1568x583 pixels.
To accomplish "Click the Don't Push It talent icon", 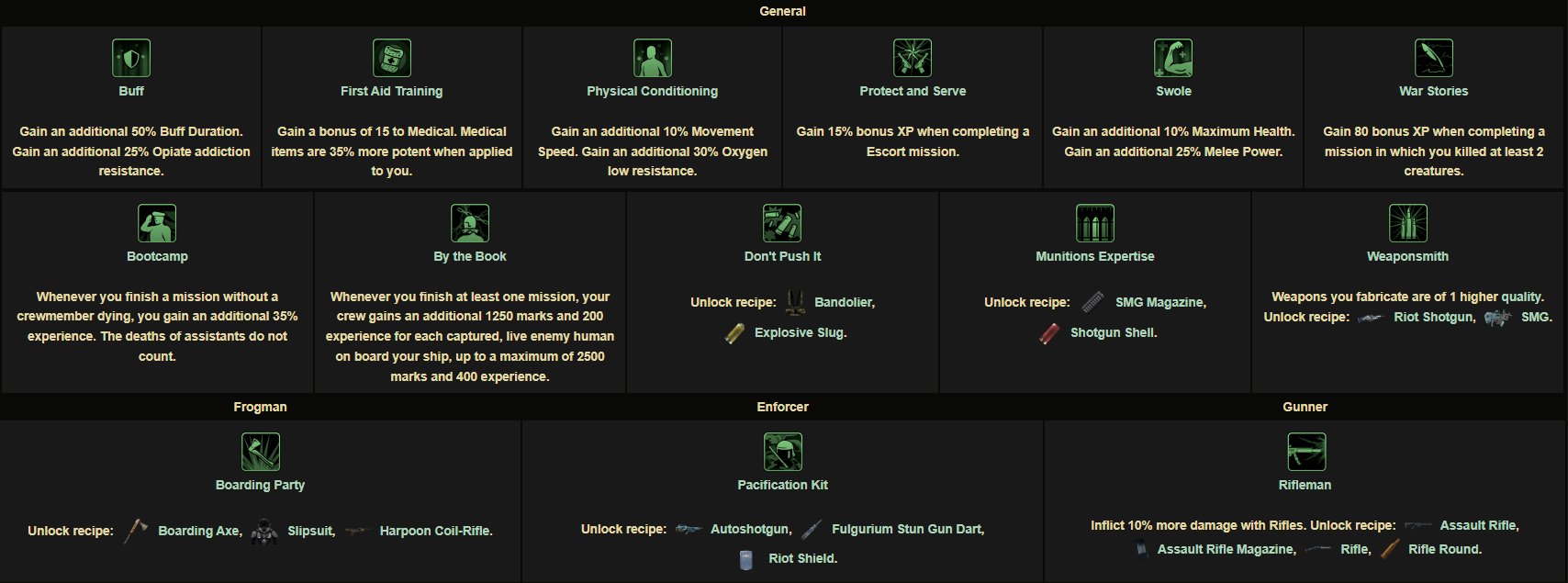I will 782,223.
